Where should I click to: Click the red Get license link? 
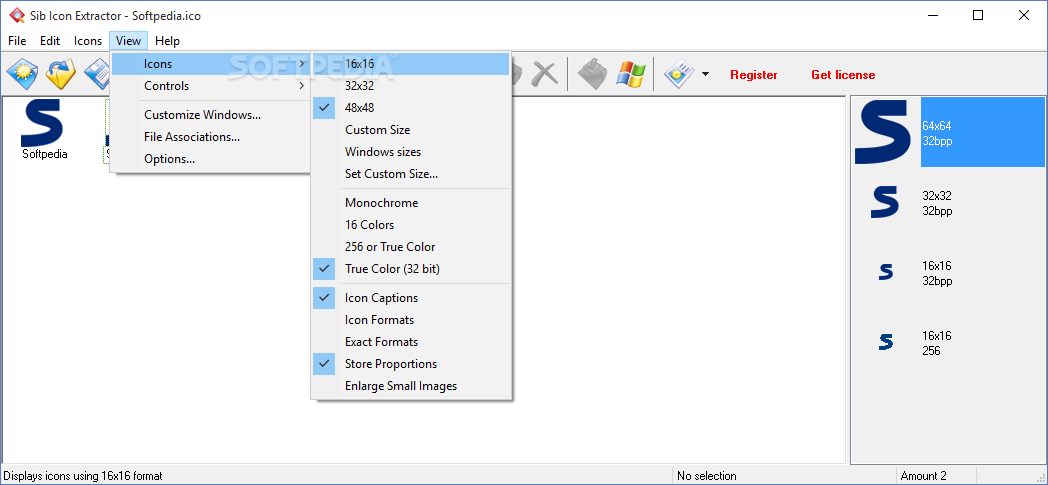click(x=843, y=75)
